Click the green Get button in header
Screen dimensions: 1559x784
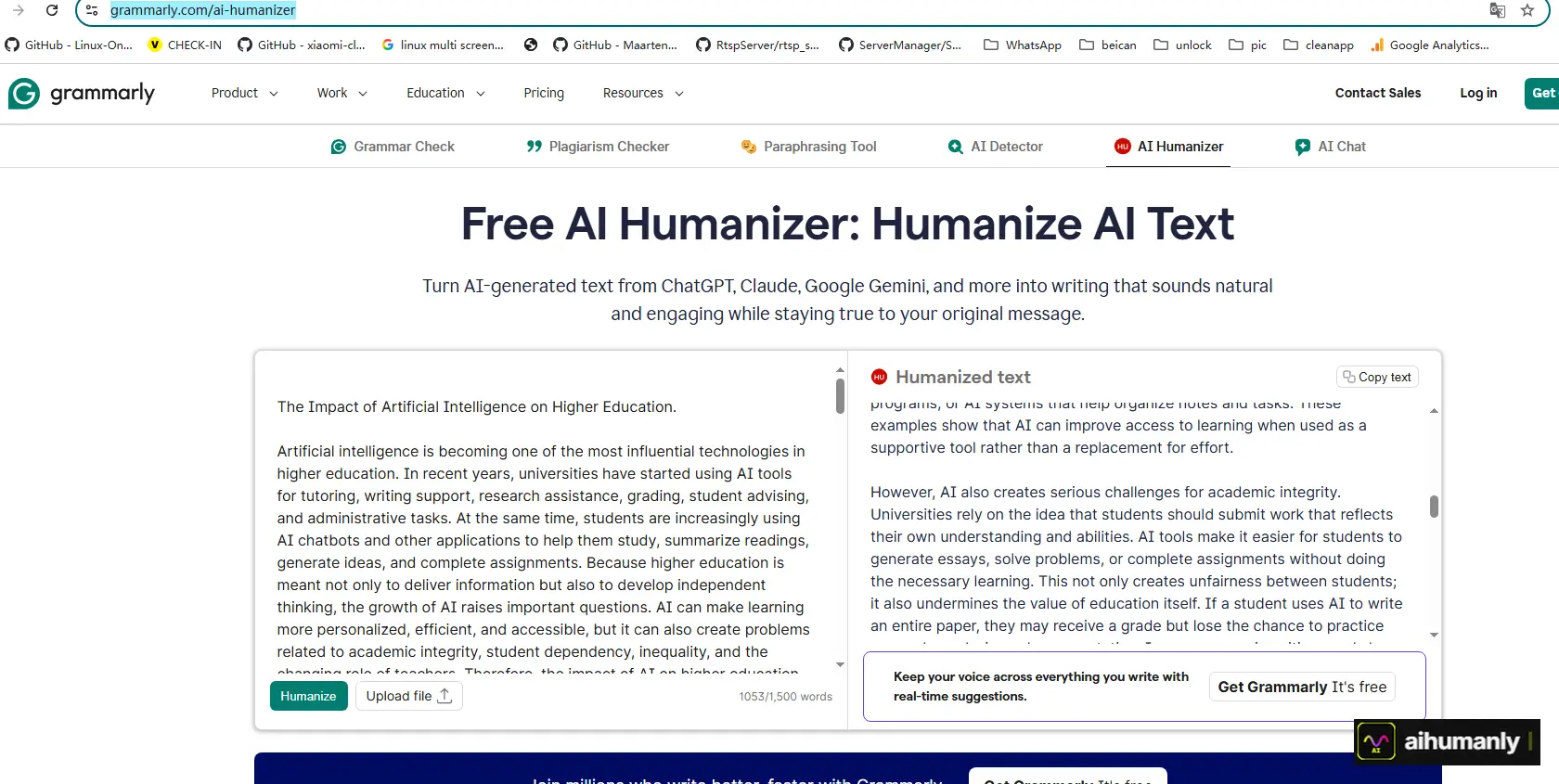[x=1542, y=93]
